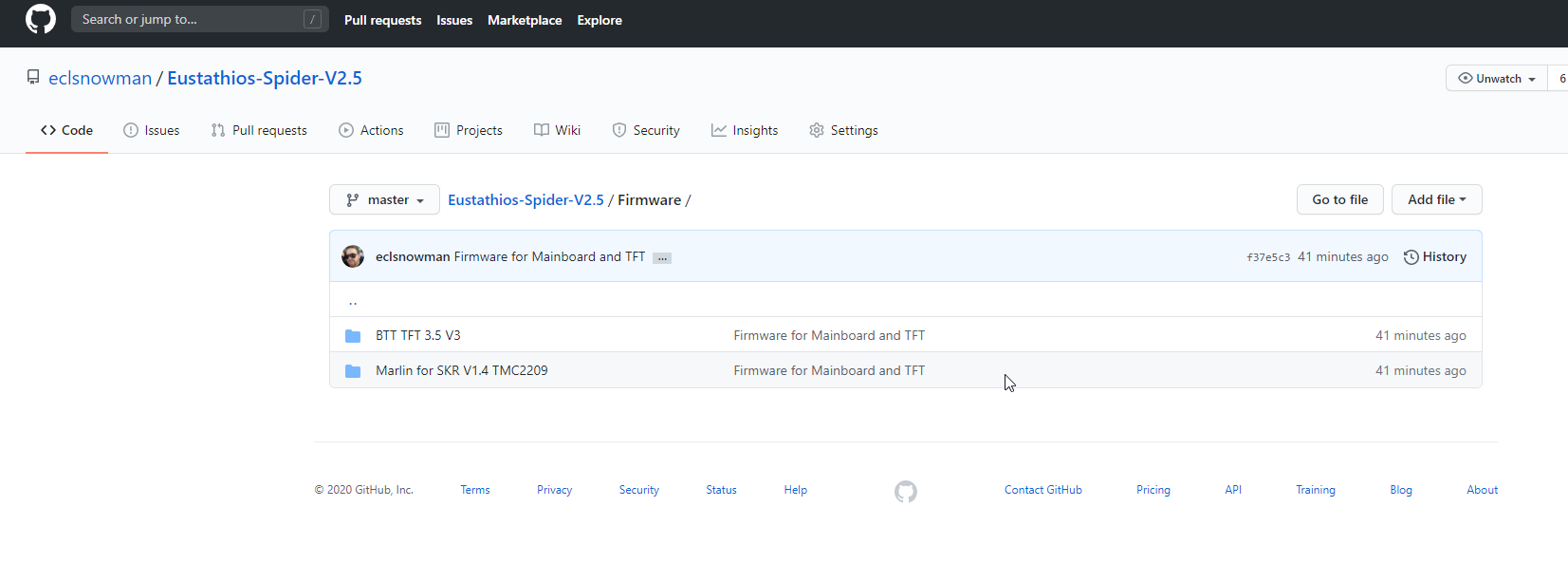Viewport: 1568px width, 563px height.
Task: Open the About footer link
Action: click(x=1483, y=490)
